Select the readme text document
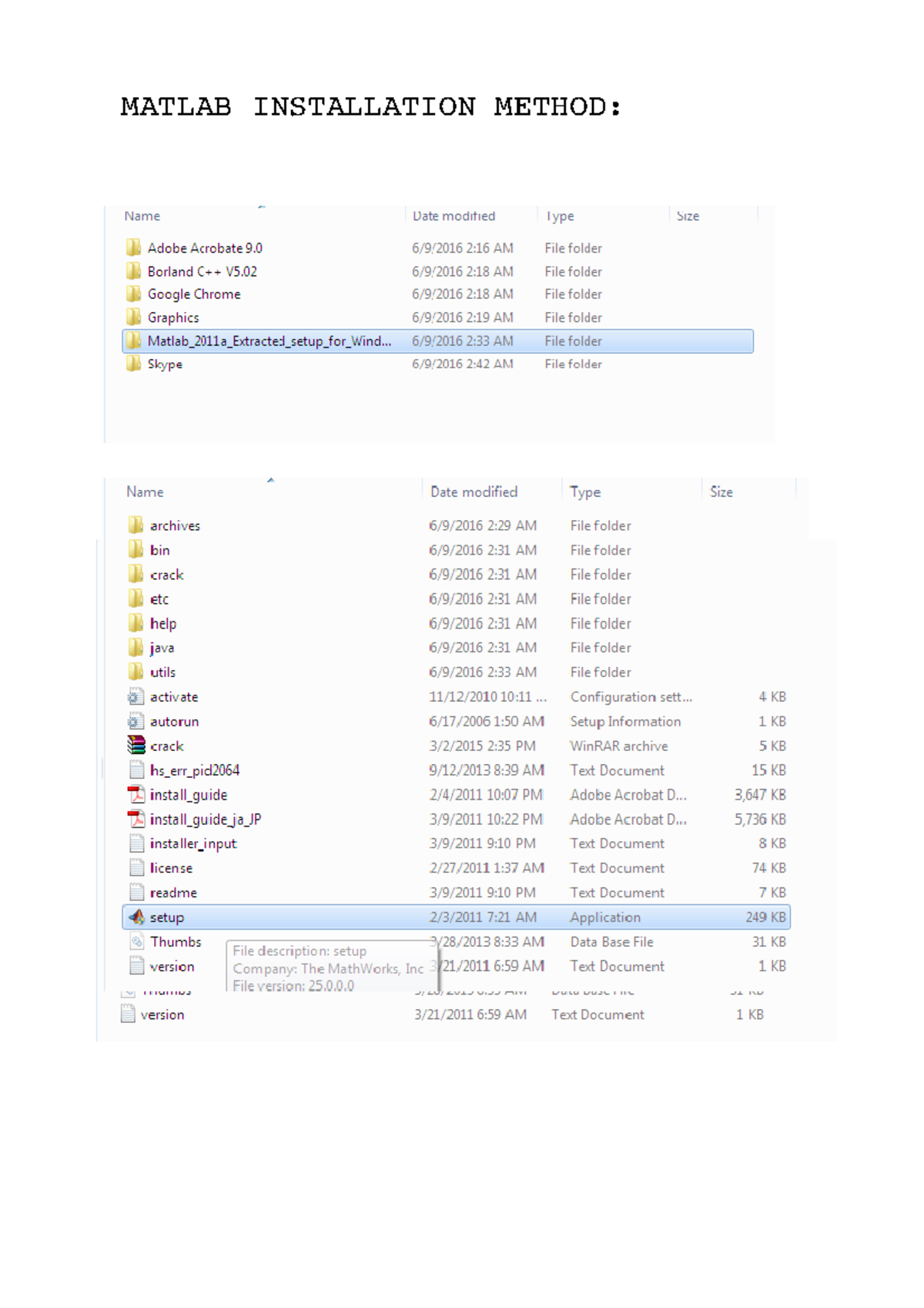Screen dimensions: 924x1308 pos(173,893)
